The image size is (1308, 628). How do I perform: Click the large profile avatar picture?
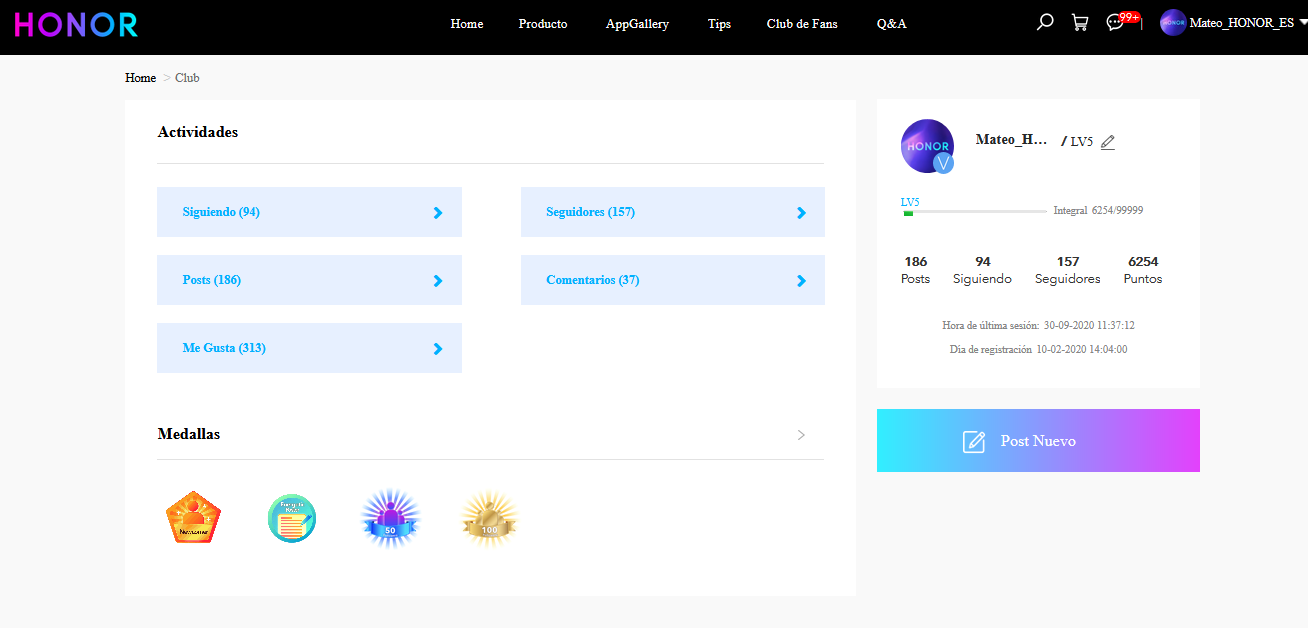click(x=927, y=146)
